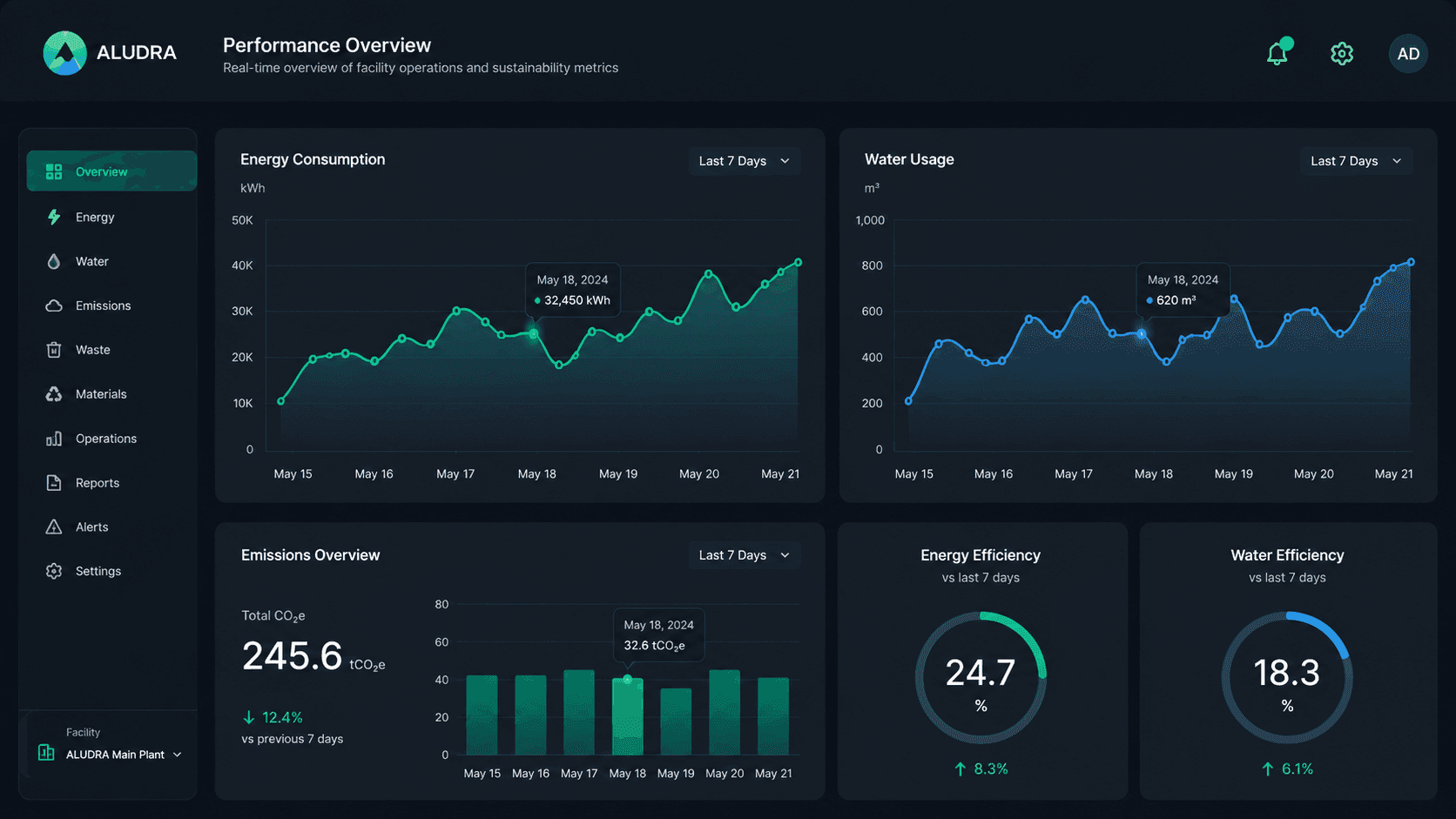Image resolution: width=1456 pixels, height=819 pixels.
Task: Select the May 17 emissions bar
Action: click(x=579, y=712)
